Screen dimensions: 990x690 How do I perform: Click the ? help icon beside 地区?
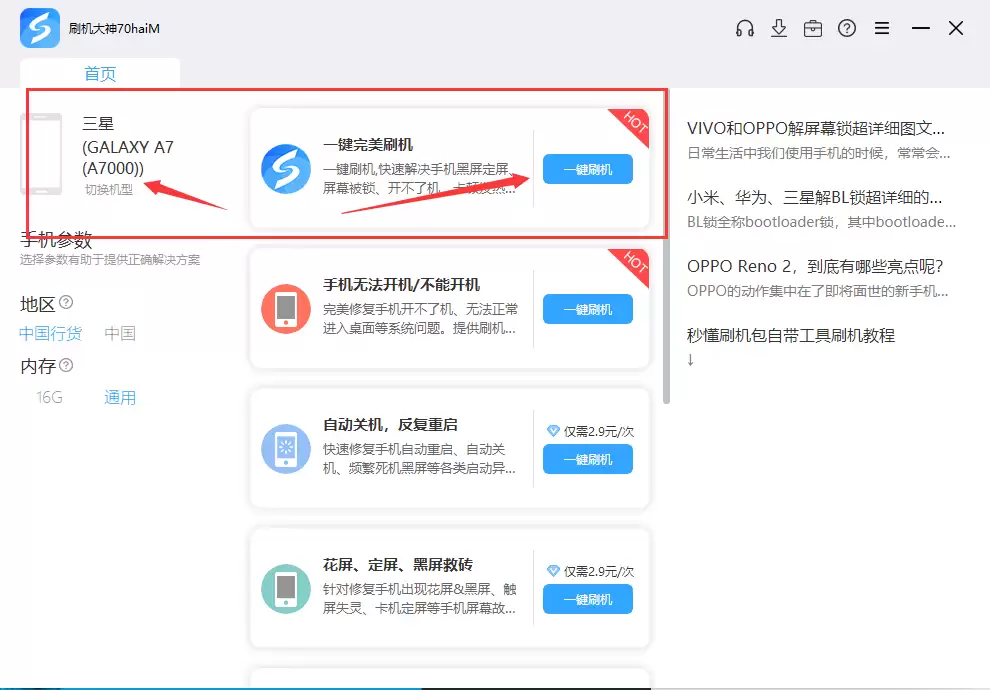point(65,303)
